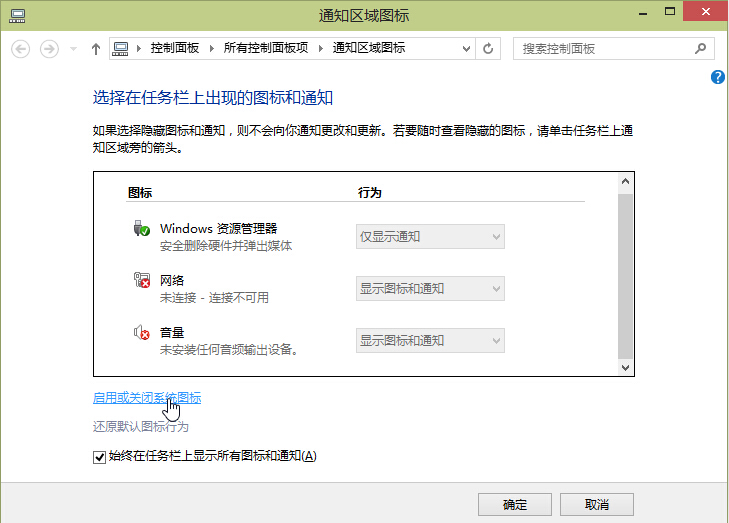
Task: Select 控制面板 in the breadcrumb path
Action: 174,48
